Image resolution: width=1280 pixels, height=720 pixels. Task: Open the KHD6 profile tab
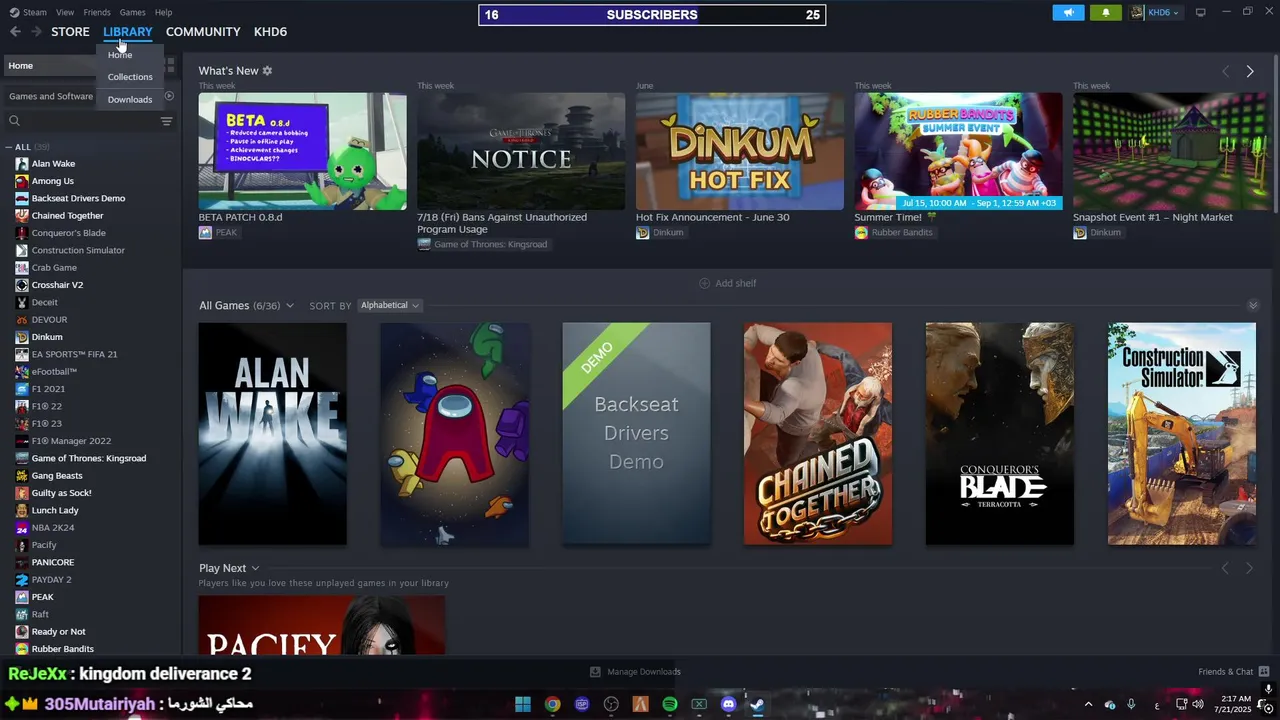[270, 32]
